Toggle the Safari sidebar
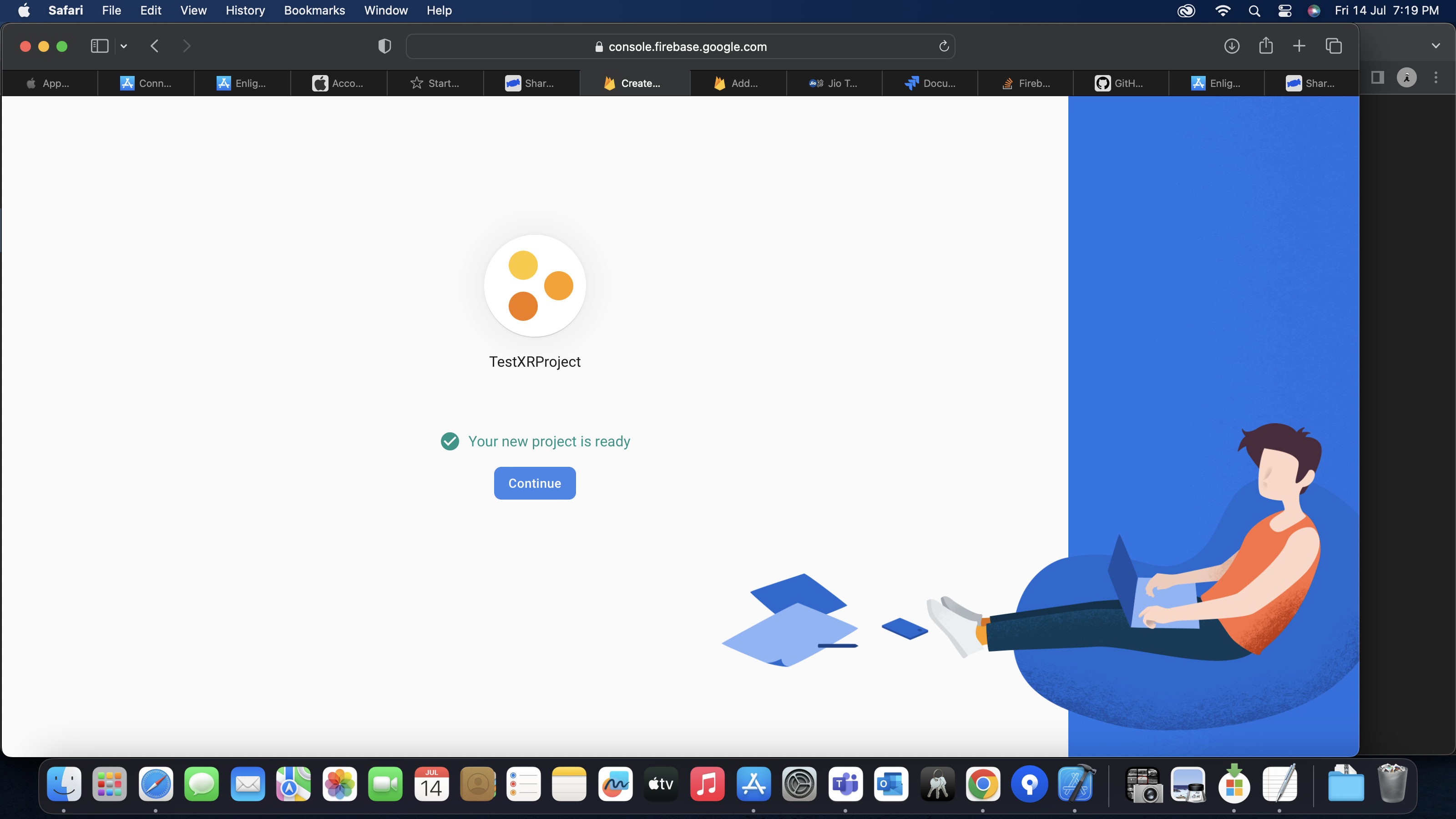 click(100, 46)
